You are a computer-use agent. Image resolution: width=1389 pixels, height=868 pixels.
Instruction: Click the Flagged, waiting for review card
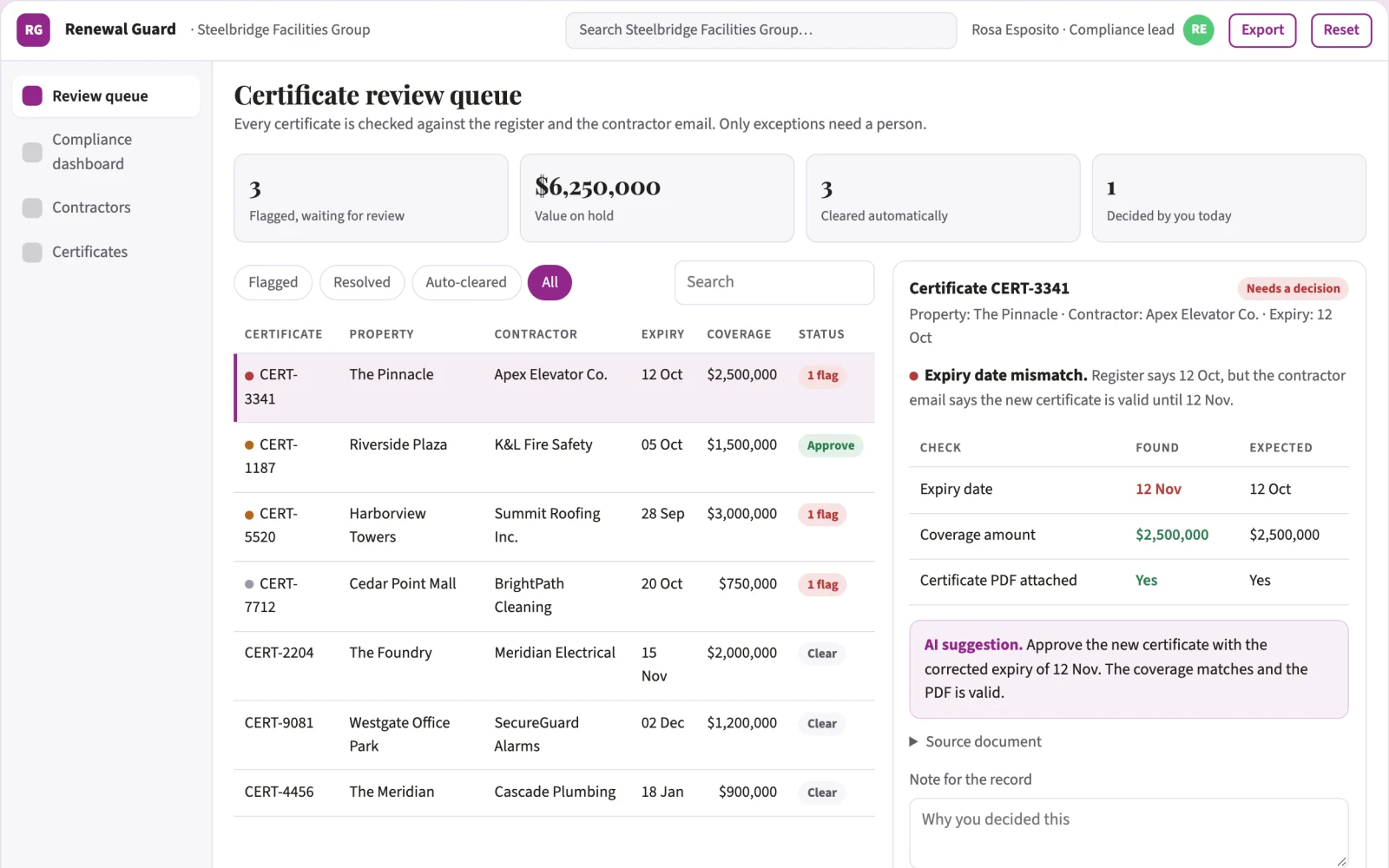point(371,198)
